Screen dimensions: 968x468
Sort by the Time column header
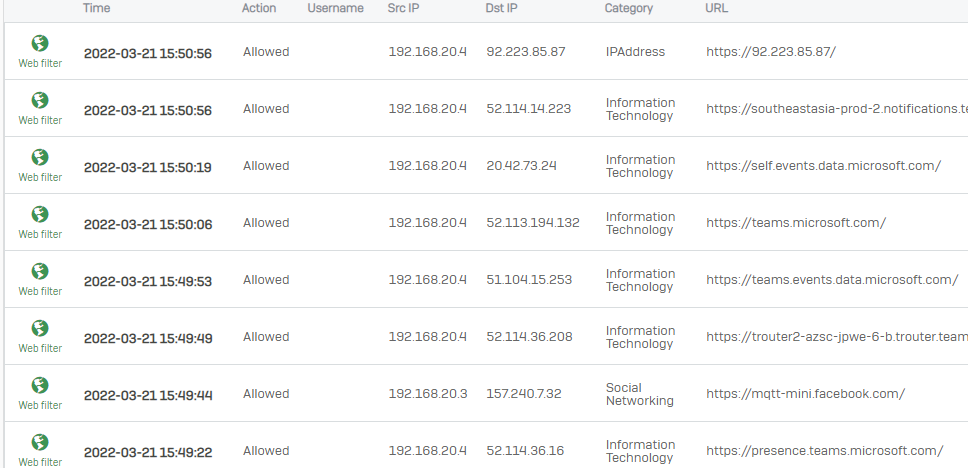(96, 9)
